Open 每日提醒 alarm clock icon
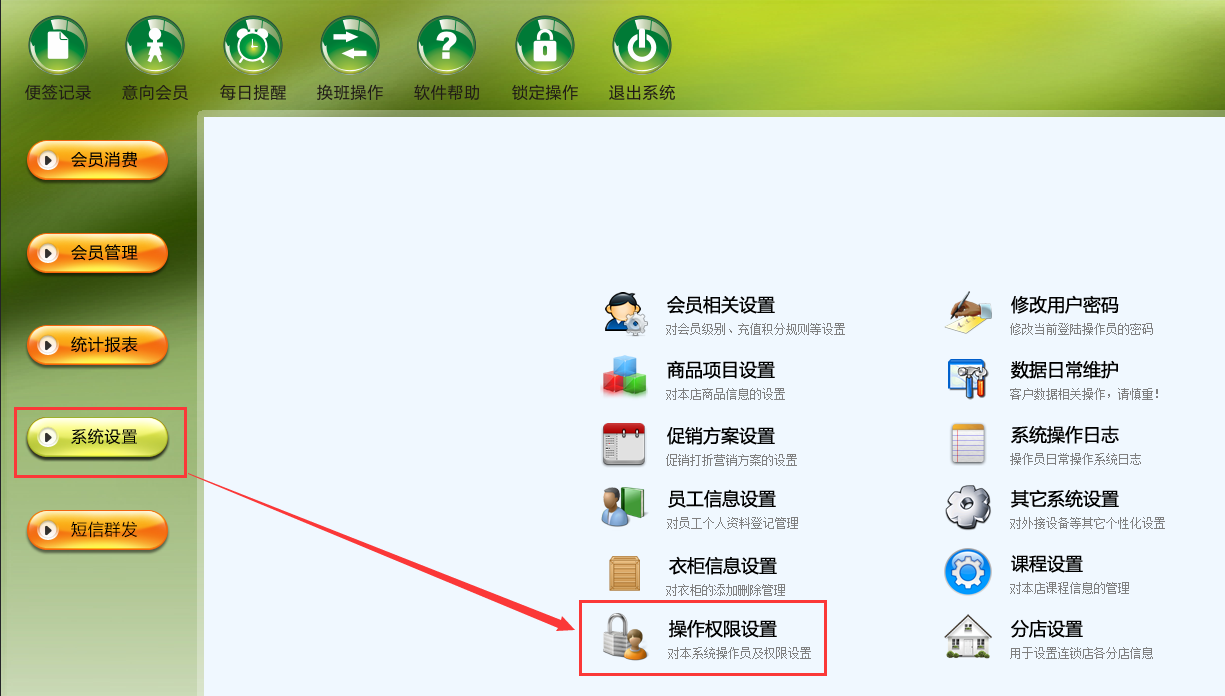Screen dimensions: 1225x696 point(252,45)
